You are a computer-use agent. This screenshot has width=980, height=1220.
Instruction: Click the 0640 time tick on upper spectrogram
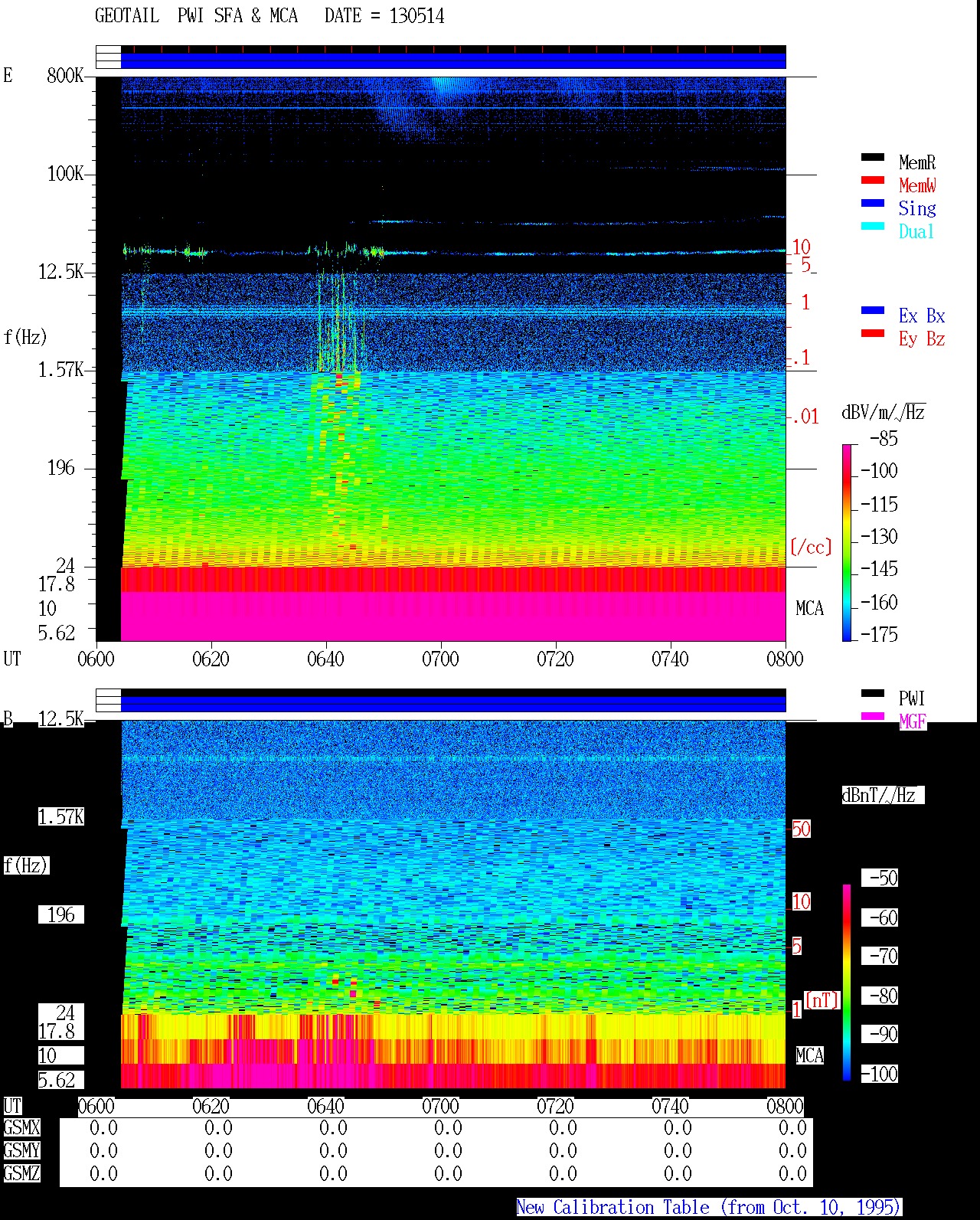[325, 659]
